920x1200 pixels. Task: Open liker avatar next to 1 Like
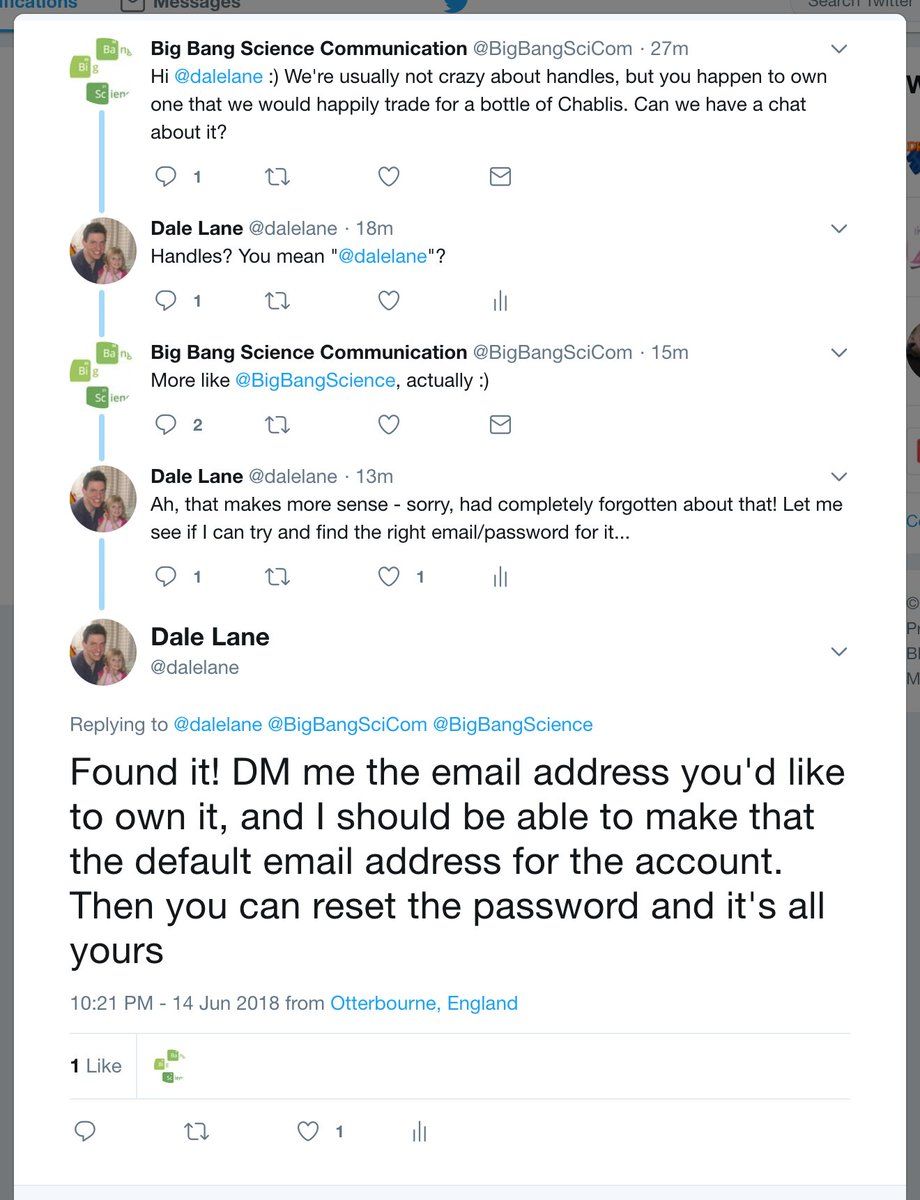(170, 1066)
